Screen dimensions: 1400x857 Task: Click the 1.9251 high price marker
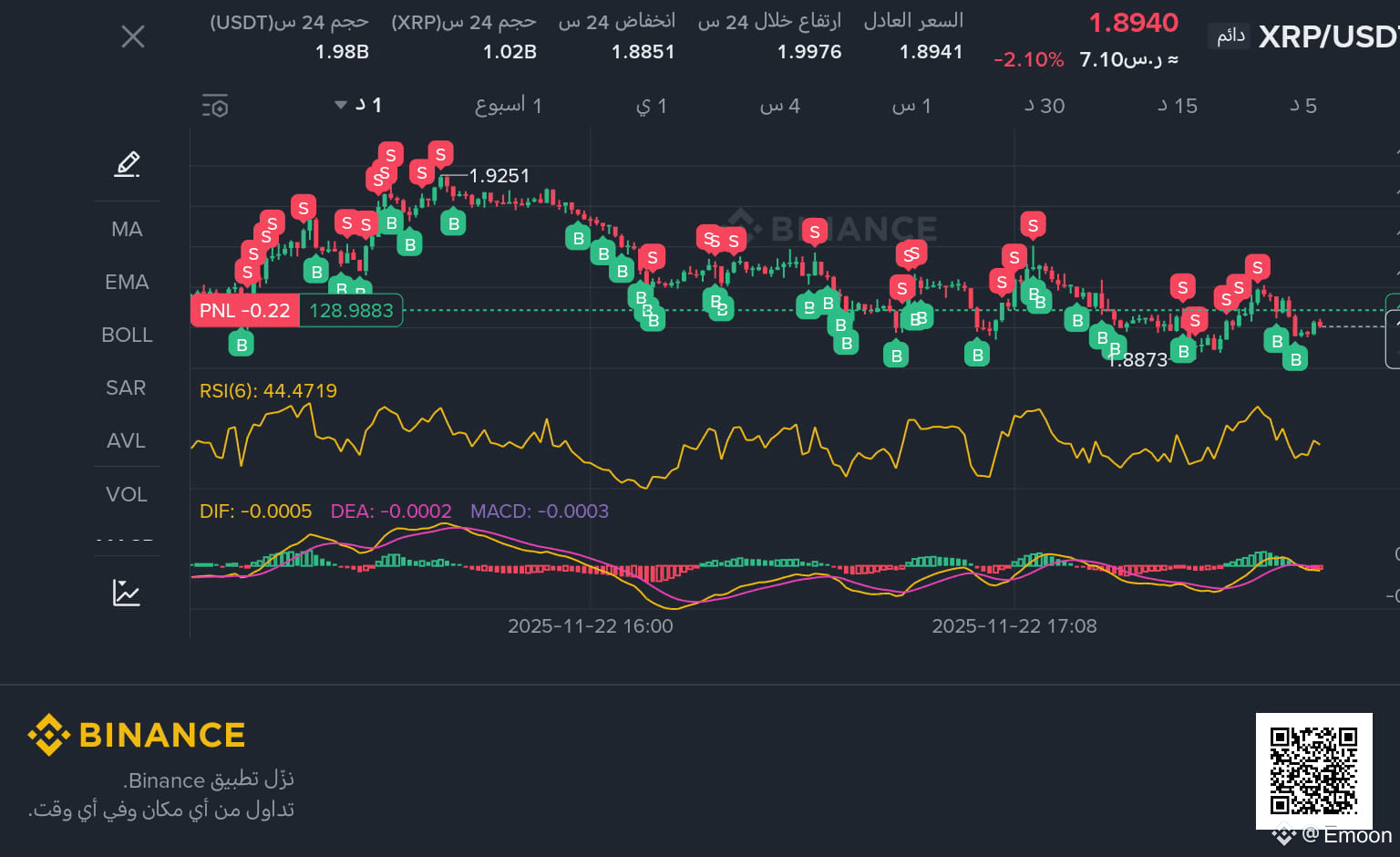[x=499, y=176]
